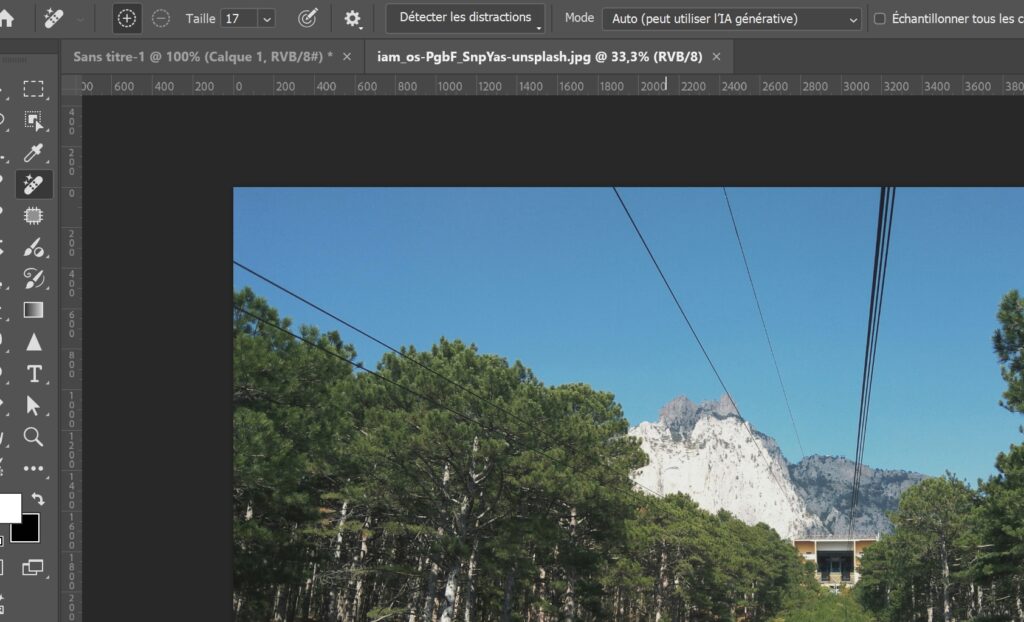Select the Object Selection tool
1024x622 pixels.
click(x=34, y=121)
